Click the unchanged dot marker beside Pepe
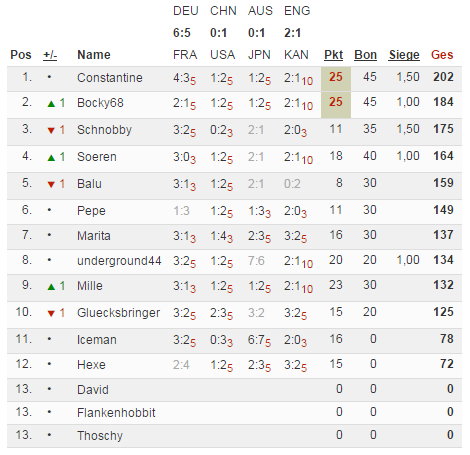Viewport: 470px width, 455px height. point(49,210)
